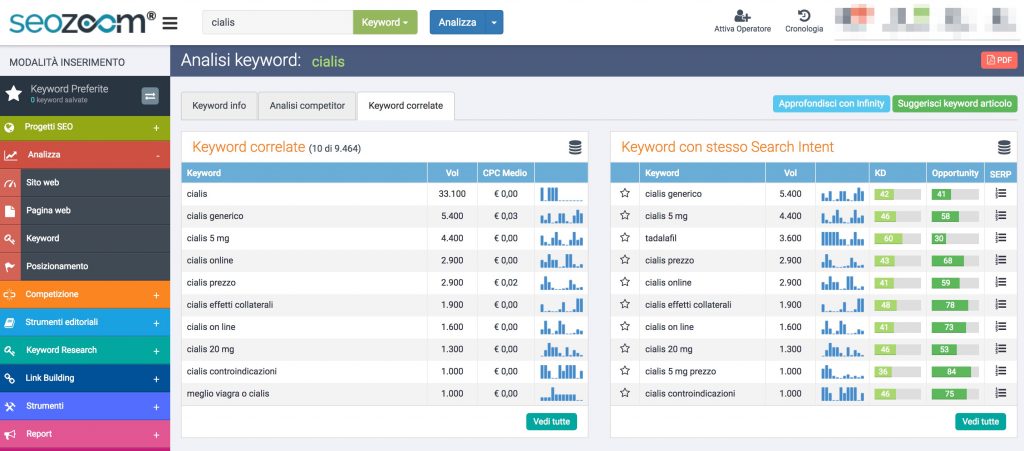This screenshot has height=451, width=1024.
Task: Export the analysis as PDF
Action: 999,60
